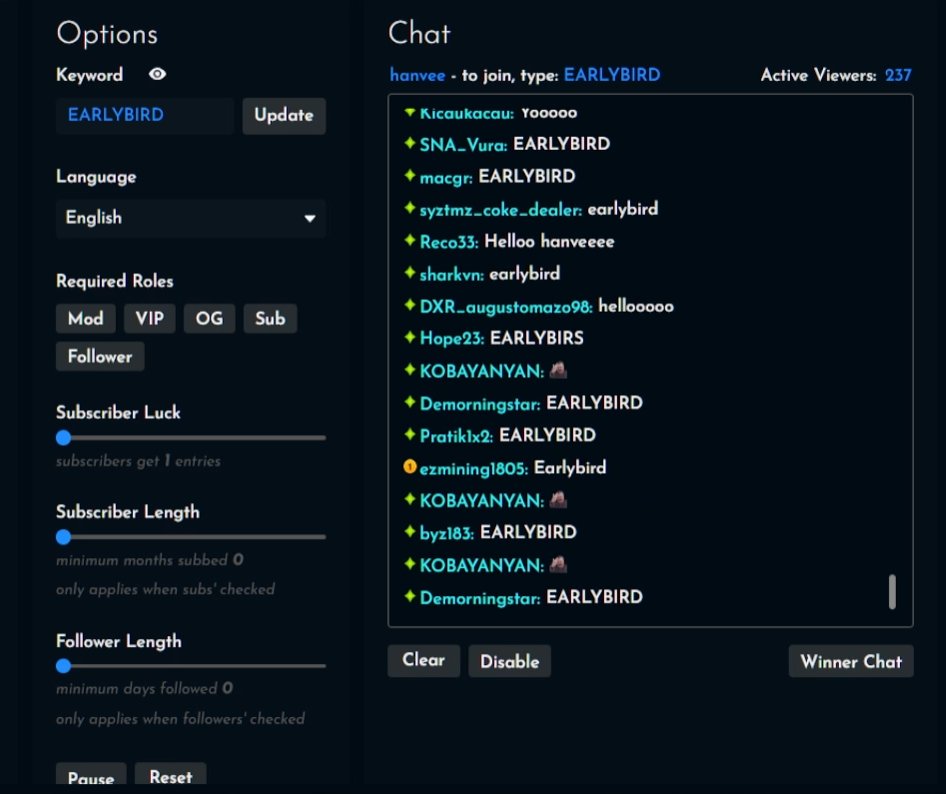Toggle the OG required role
Image resolution: width=946 pixels, height=794 pixels.
[209, 319]
